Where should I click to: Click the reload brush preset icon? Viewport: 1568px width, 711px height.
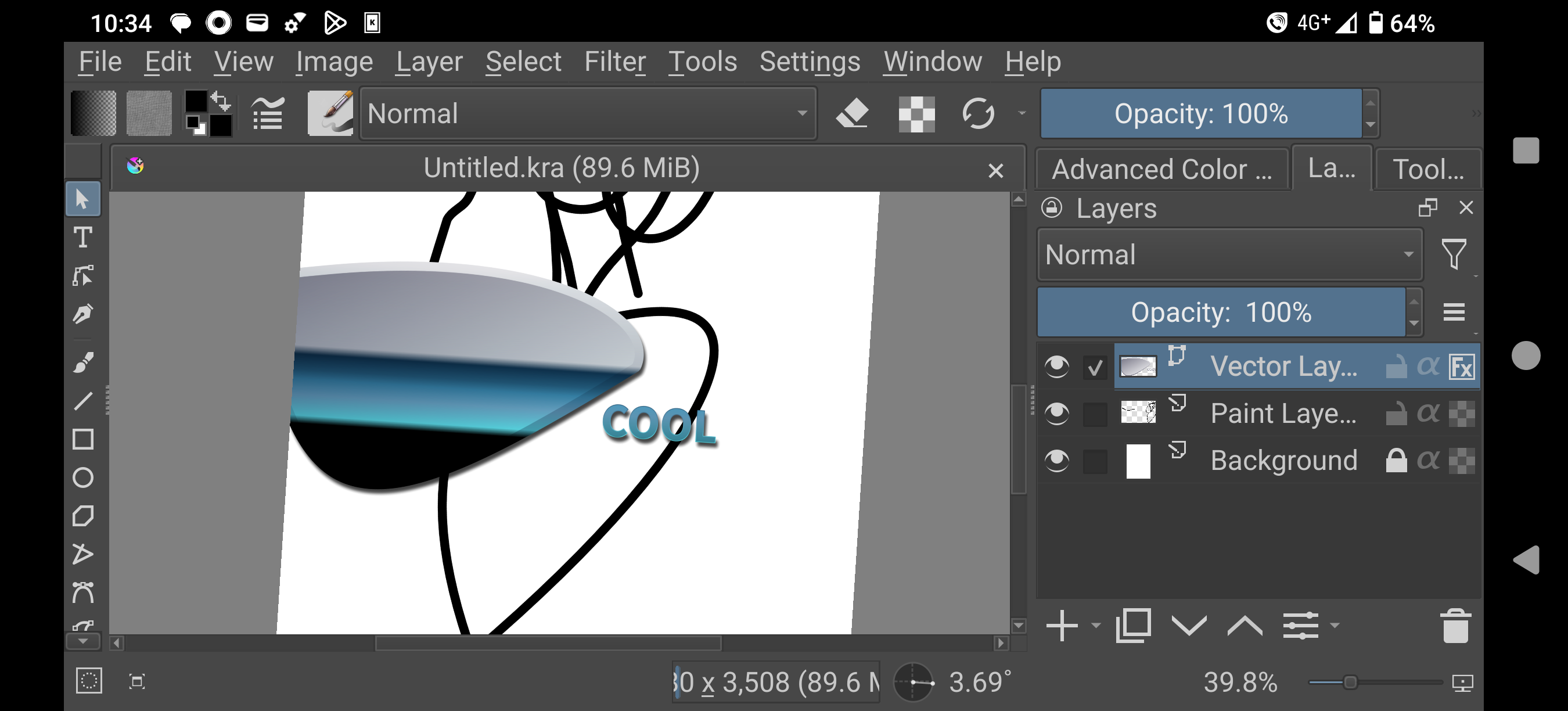pyautogui.click(x=977, y=114)
